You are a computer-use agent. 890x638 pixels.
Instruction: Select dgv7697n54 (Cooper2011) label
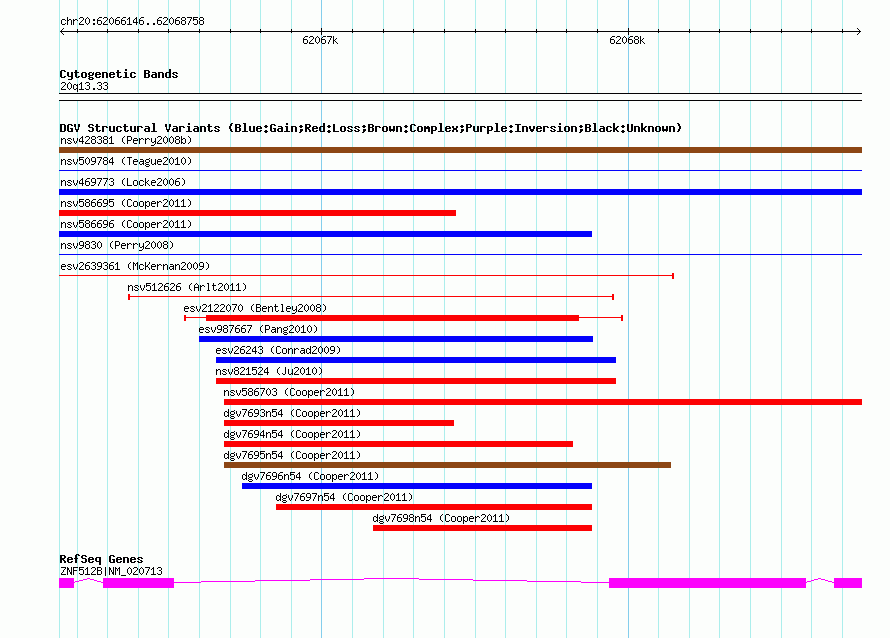345,497
